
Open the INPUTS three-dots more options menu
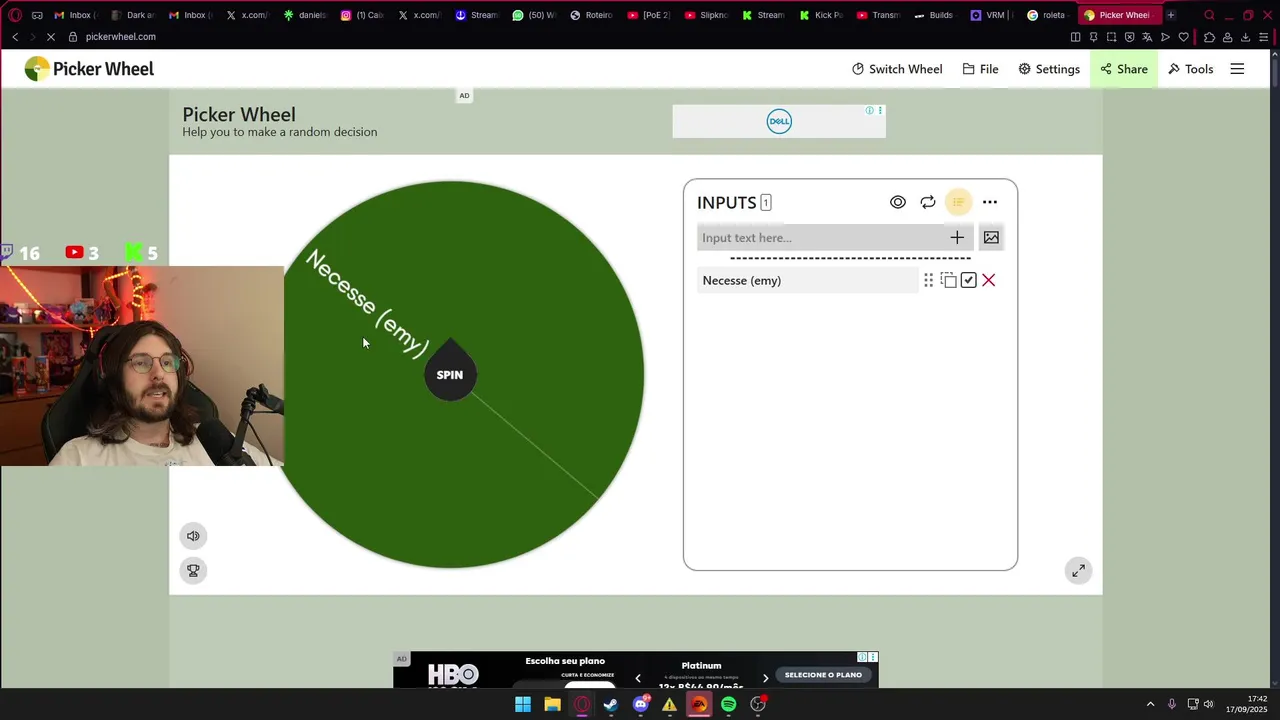coord(990,202)
